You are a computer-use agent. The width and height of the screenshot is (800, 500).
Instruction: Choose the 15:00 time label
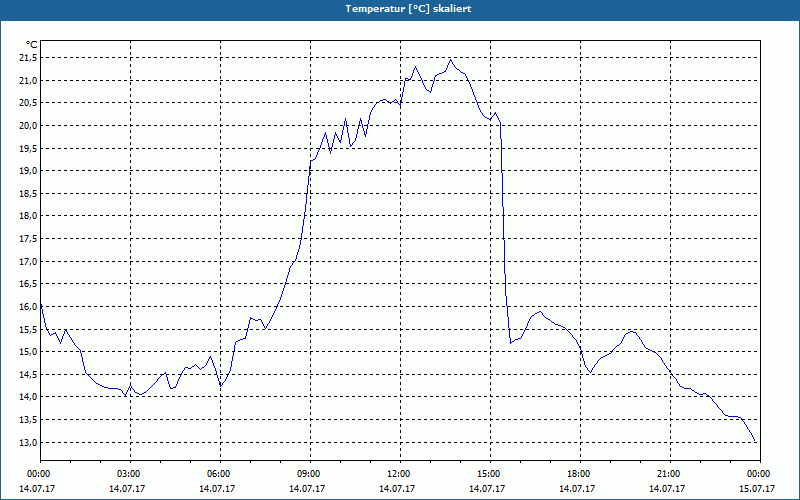[490, 474]
